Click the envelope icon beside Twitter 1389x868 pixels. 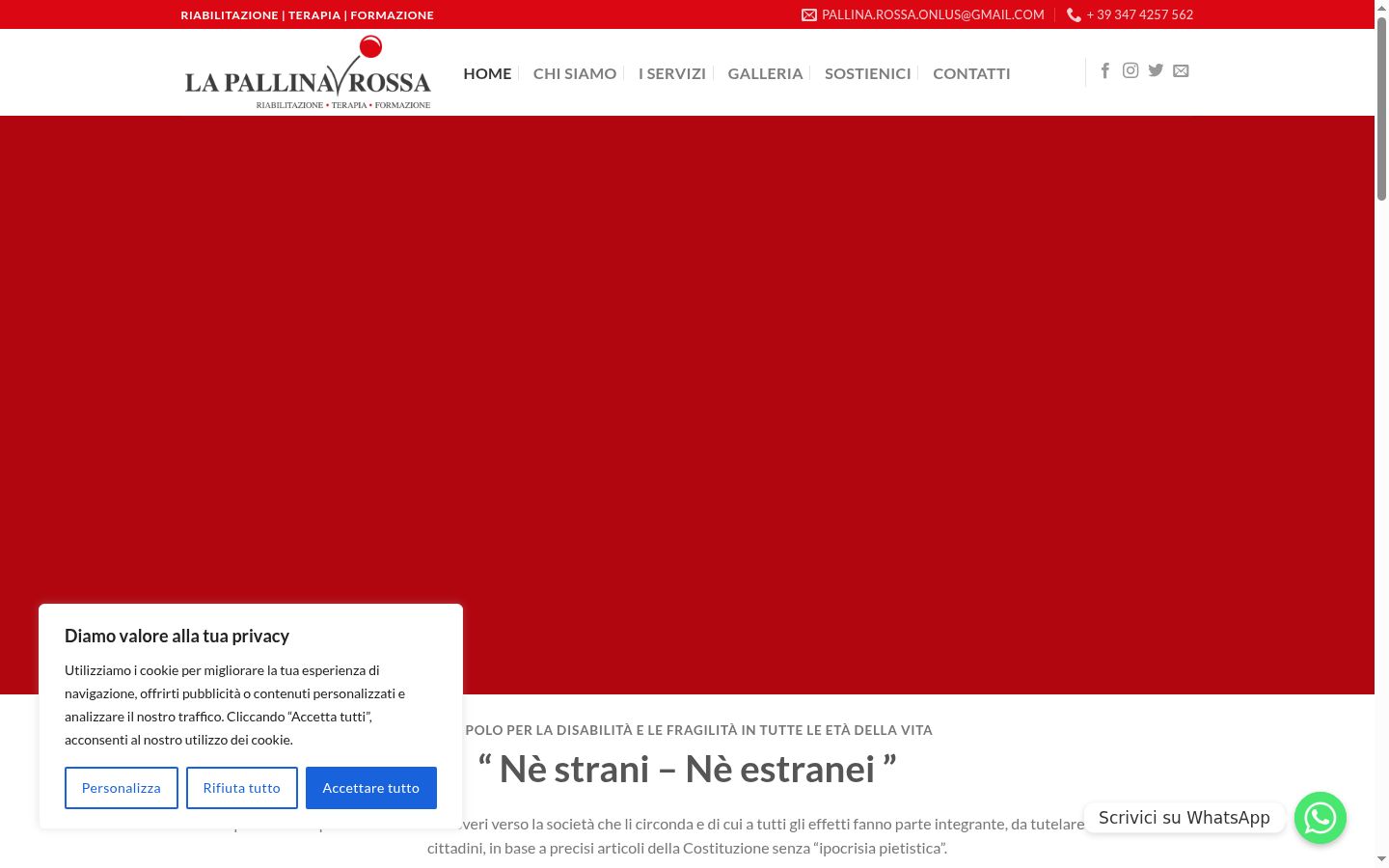(1181, 70)
